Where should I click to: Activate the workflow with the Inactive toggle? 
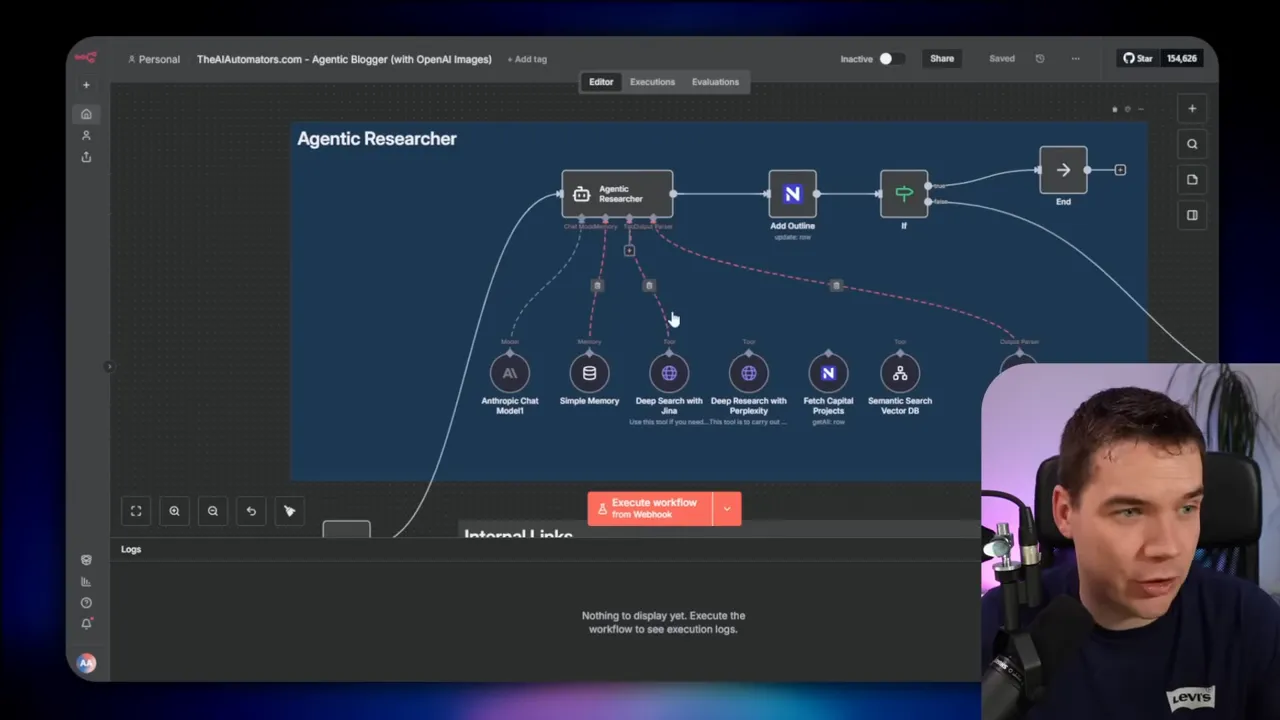(884, 58)
